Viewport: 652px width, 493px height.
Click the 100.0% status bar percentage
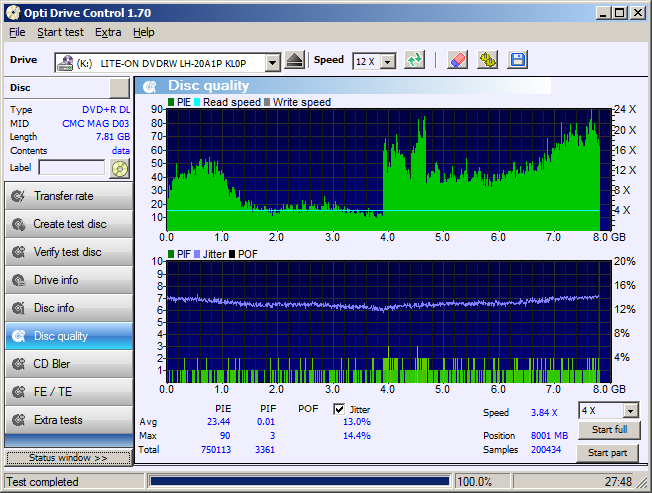pyautogui.click(x=474, y=482)
